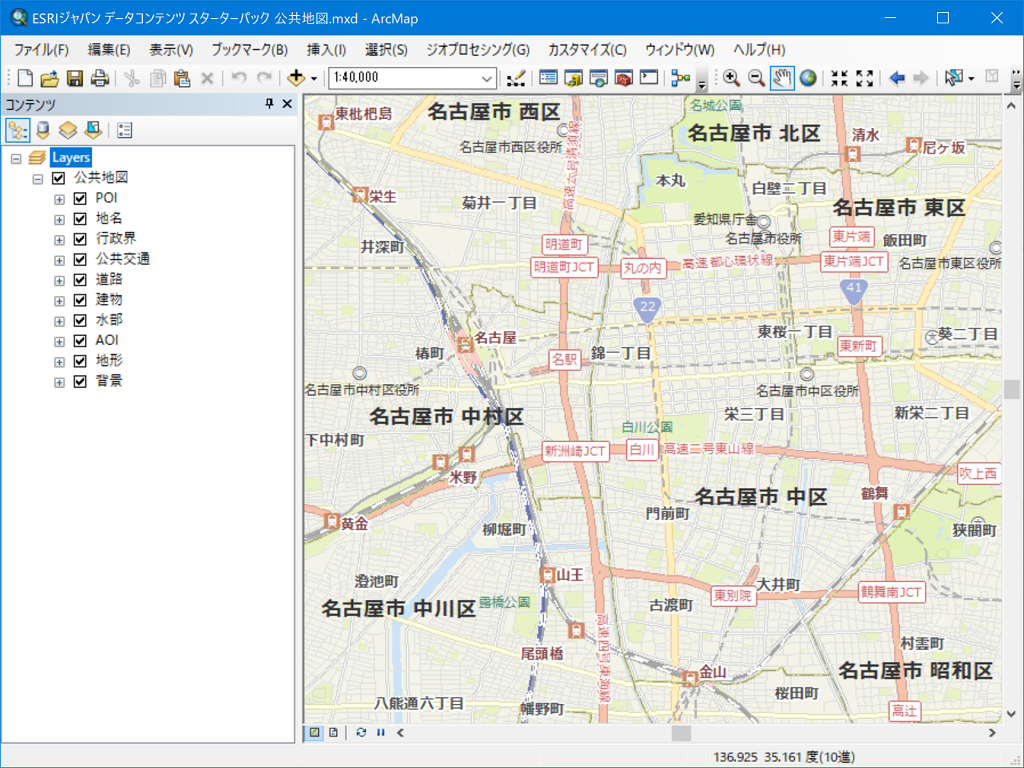This screenshot has height=768, width=1024.
Task: Pin the コンテンツ panel with auto-hide
Action: 269,104
